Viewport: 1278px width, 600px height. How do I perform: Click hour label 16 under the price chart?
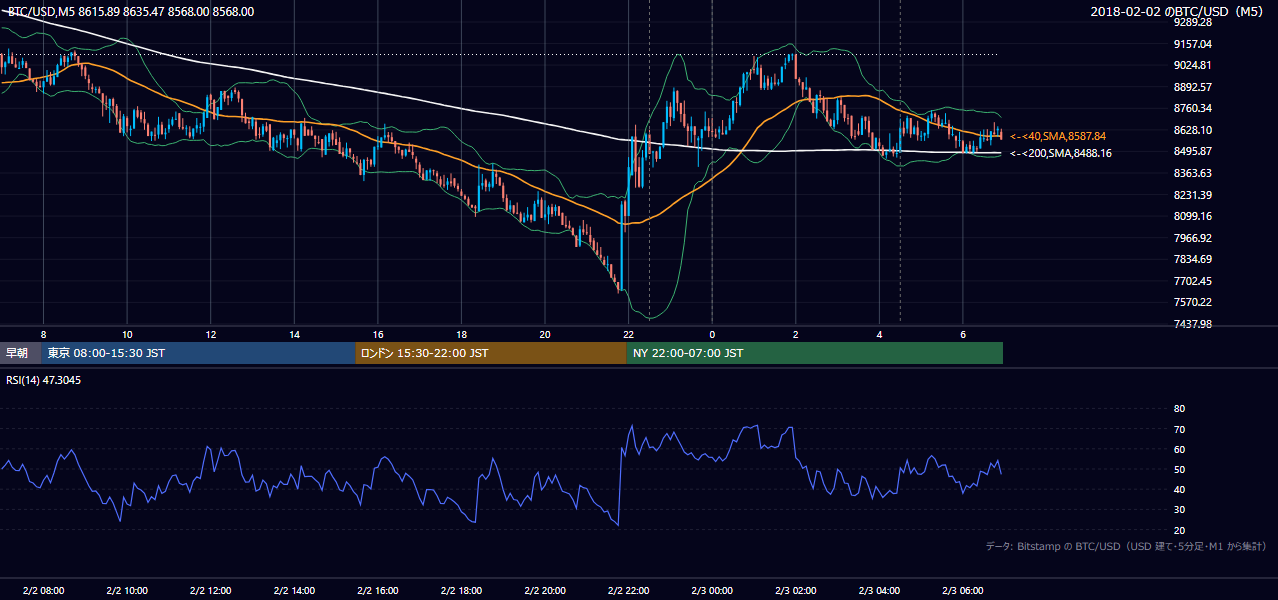pyautogui.click(x=378, y=333)
